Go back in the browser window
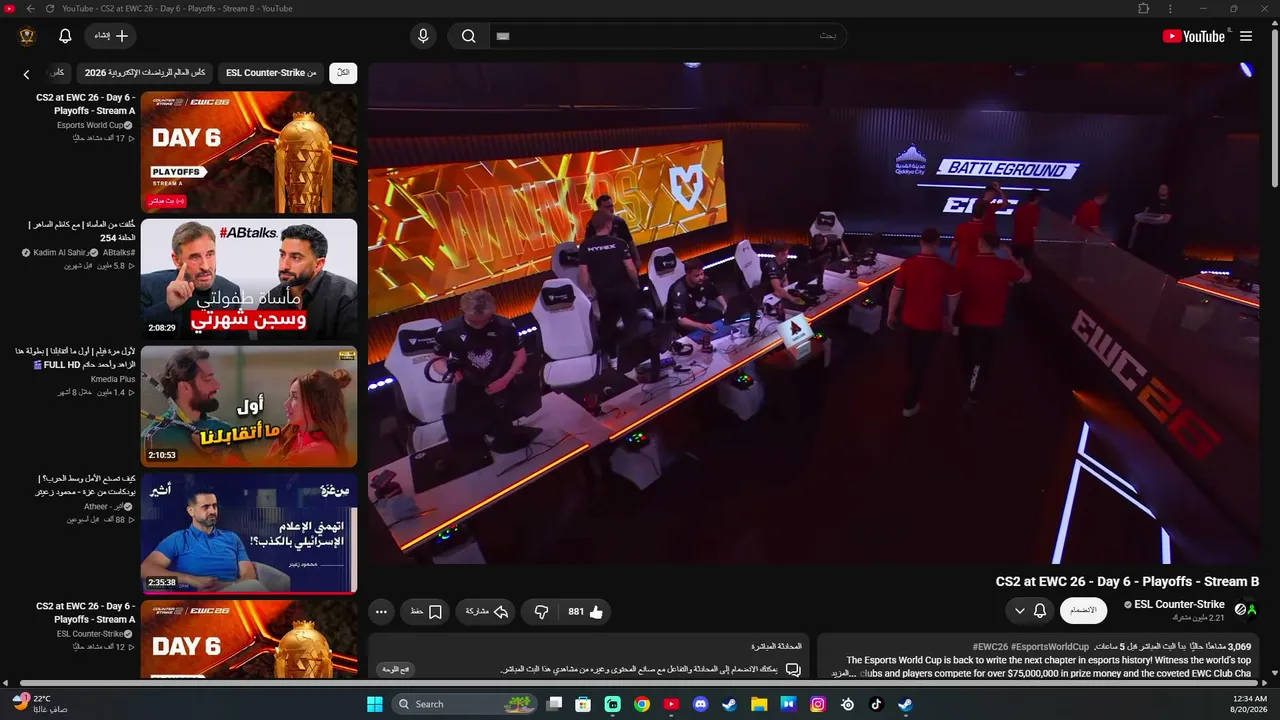This screenshot has width=1280, height=720. click(30, 9)
